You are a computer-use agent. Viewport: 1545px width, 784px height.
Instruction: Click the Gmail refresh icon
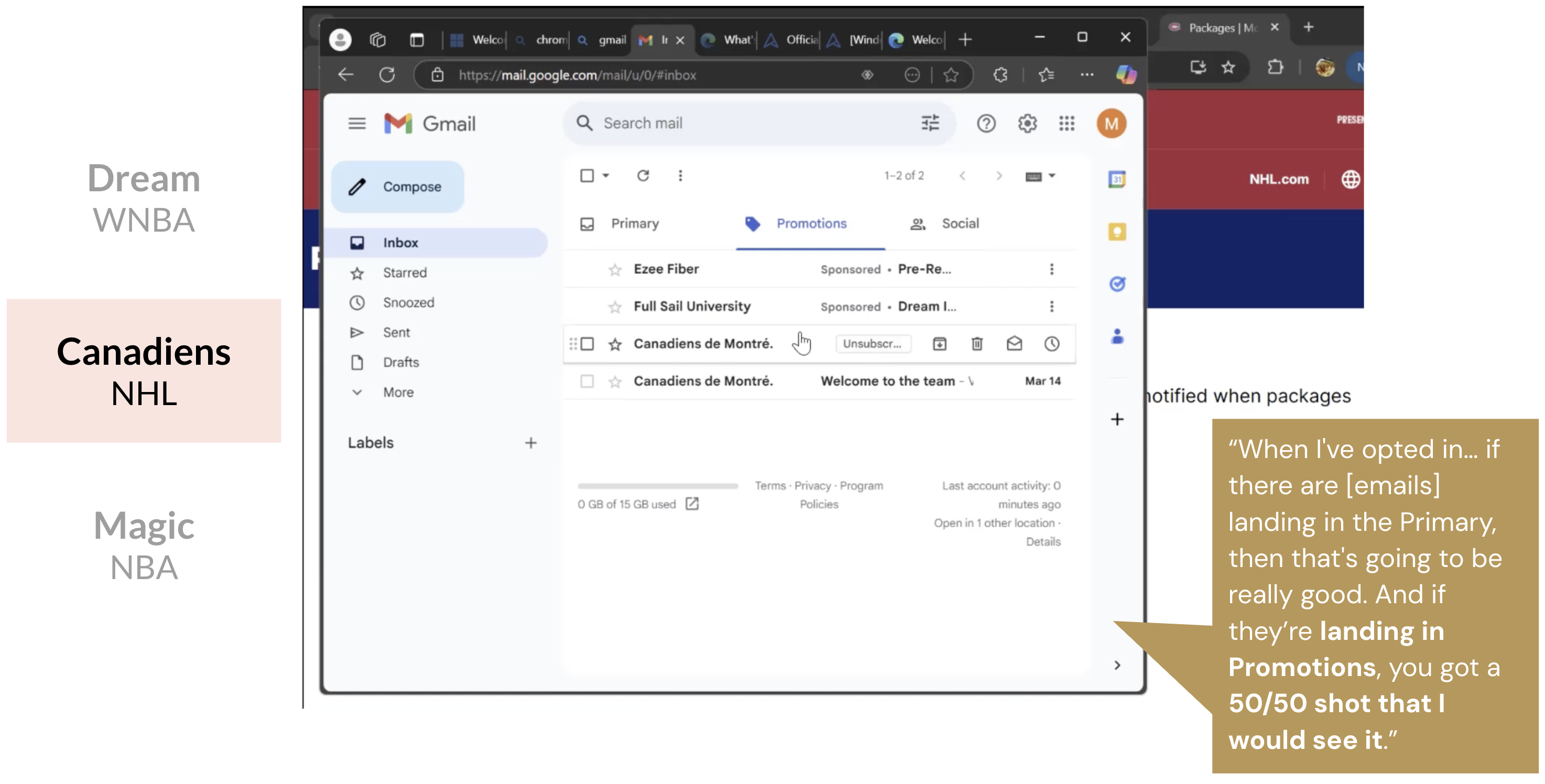pyautogui.click(x=643, y=175)
